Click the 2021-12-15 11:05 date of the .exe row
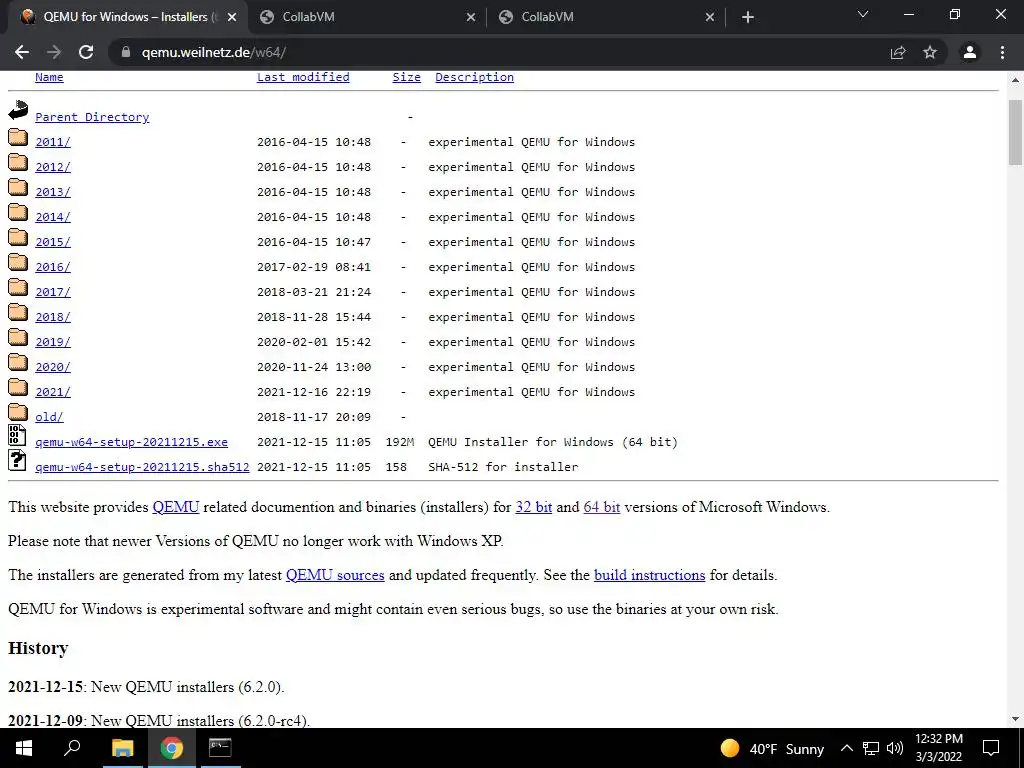The height and width of the screenshot is (768, 1024). point(314,442)
